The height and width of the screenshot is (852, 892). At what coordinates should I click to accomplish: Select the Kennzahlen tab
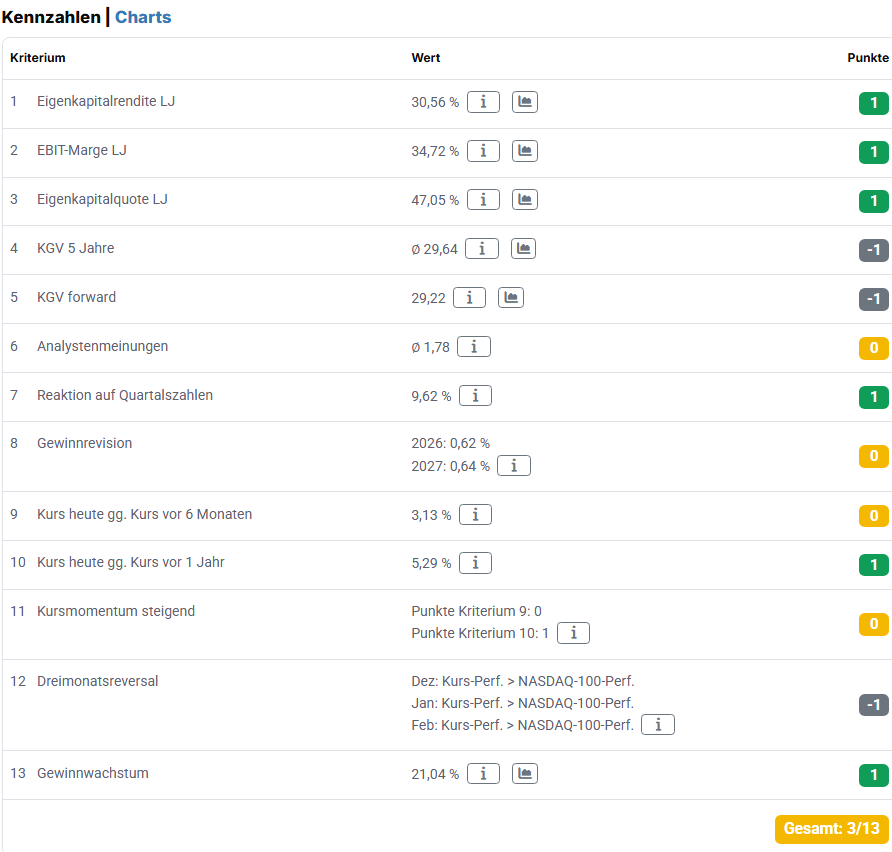51,17
